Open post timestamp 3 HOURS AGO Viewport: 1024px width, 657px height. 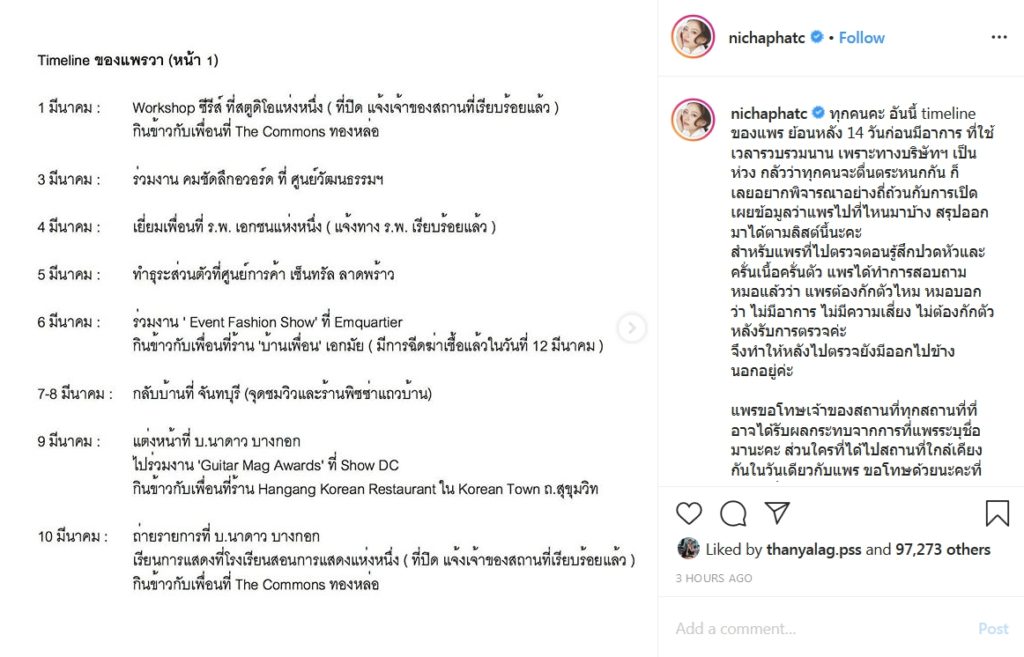click(714, 578)
